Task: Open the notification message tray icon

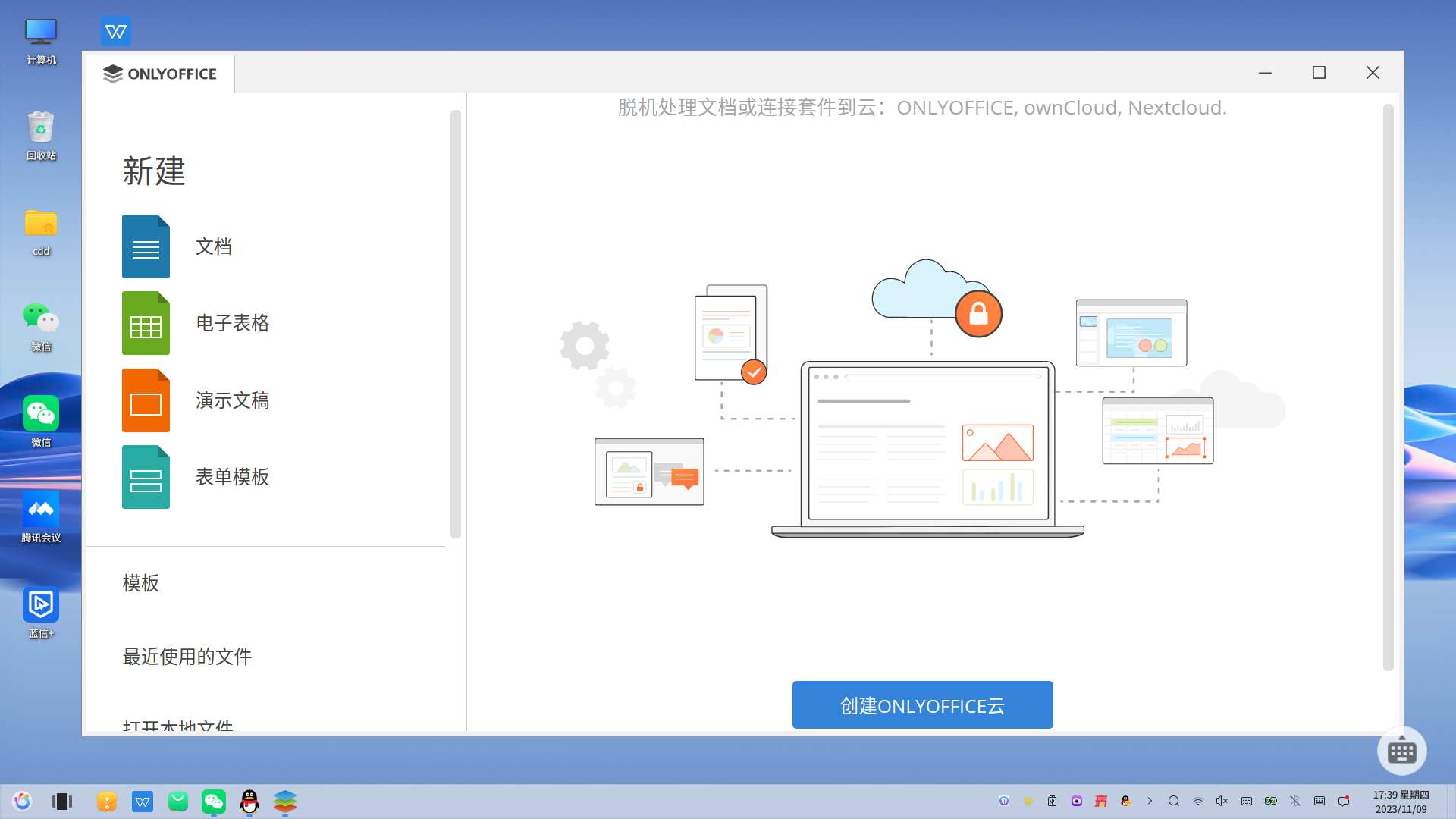Action: point(1344,801)
